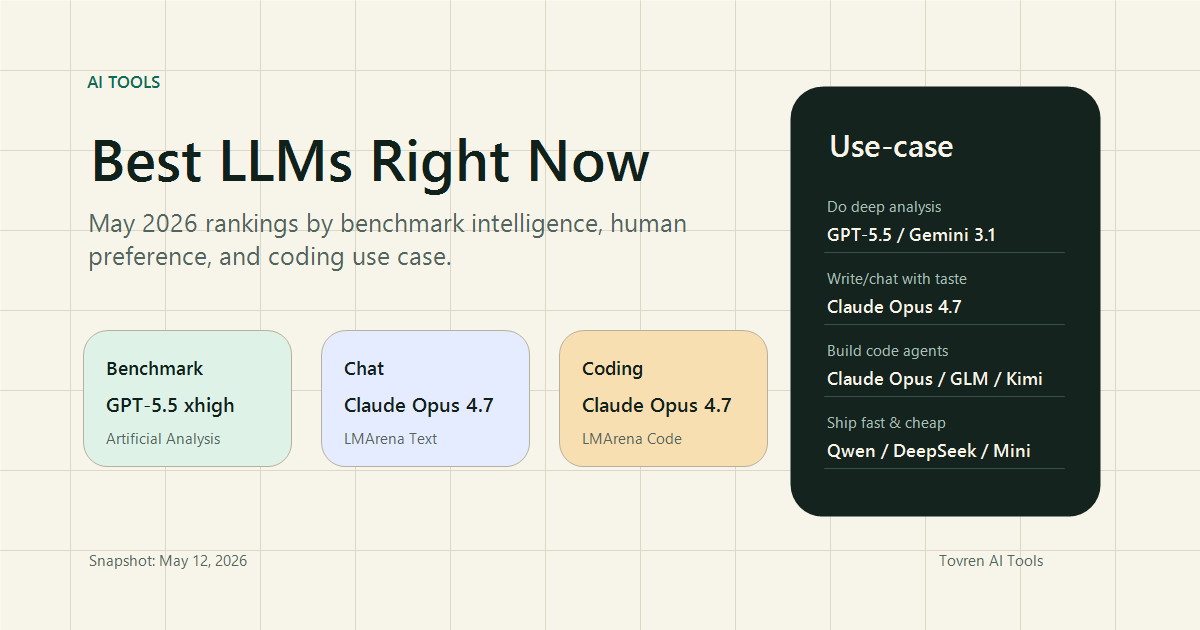Select the Chat card
The width and height of the screenshot is (1200, 630).
pos(425,398)
